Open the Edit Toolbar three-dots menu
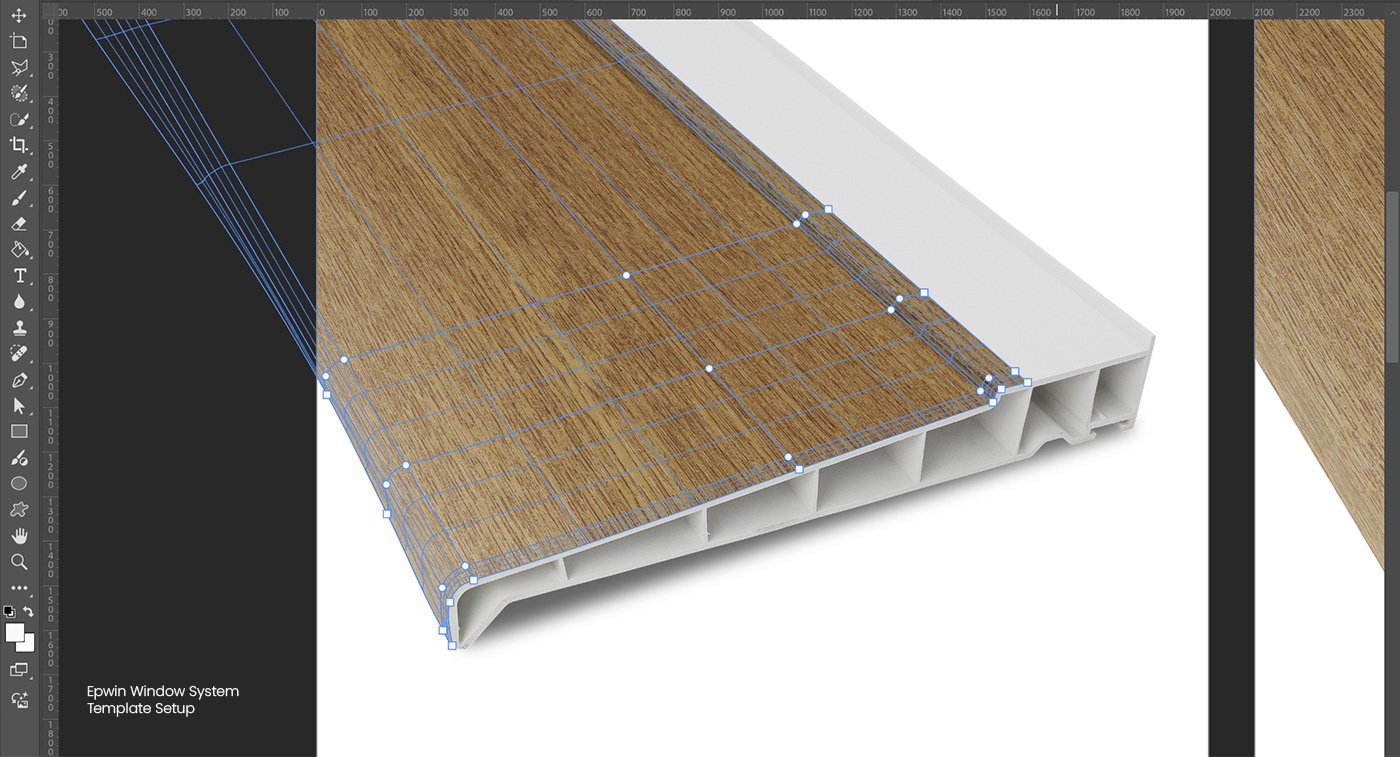 tap(19, 588)
